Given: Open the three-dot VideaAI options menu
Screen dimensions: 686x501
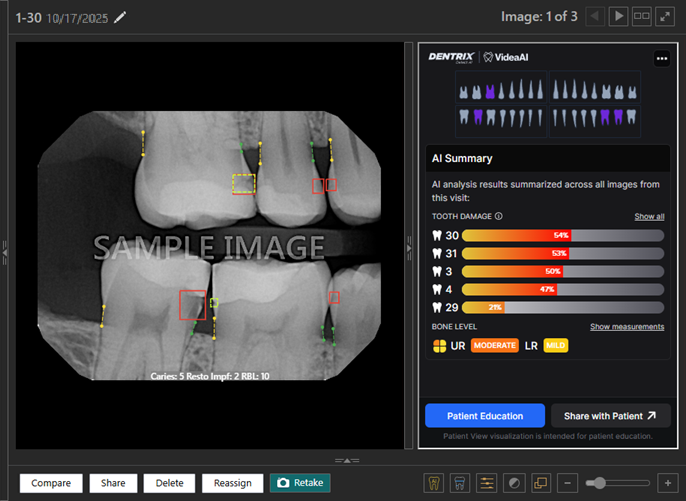Looking at the screenshot, I should tap(661, 59).
